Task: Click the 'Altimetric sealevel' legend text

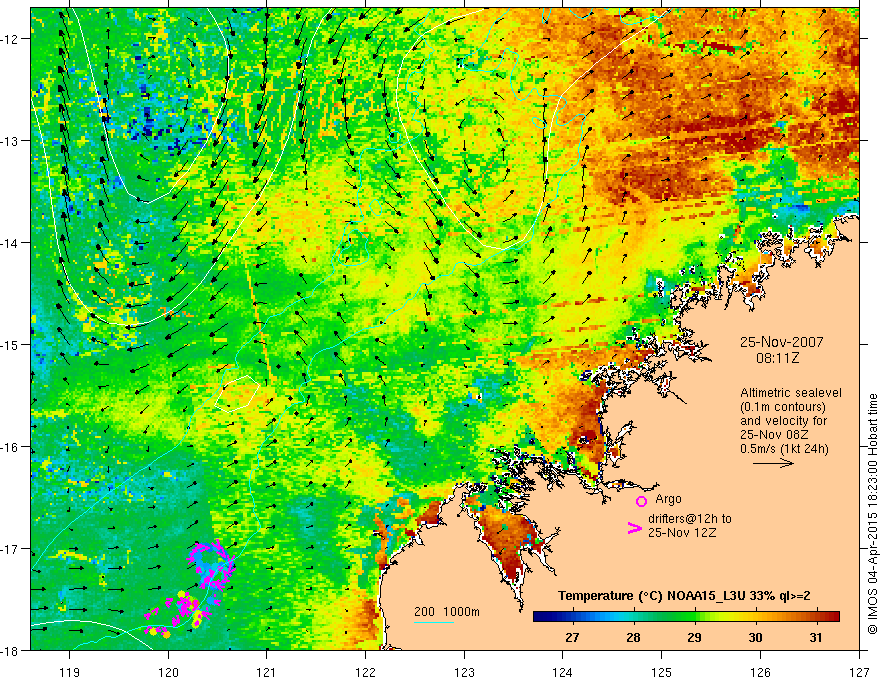Action: click(x=791, y=393)
